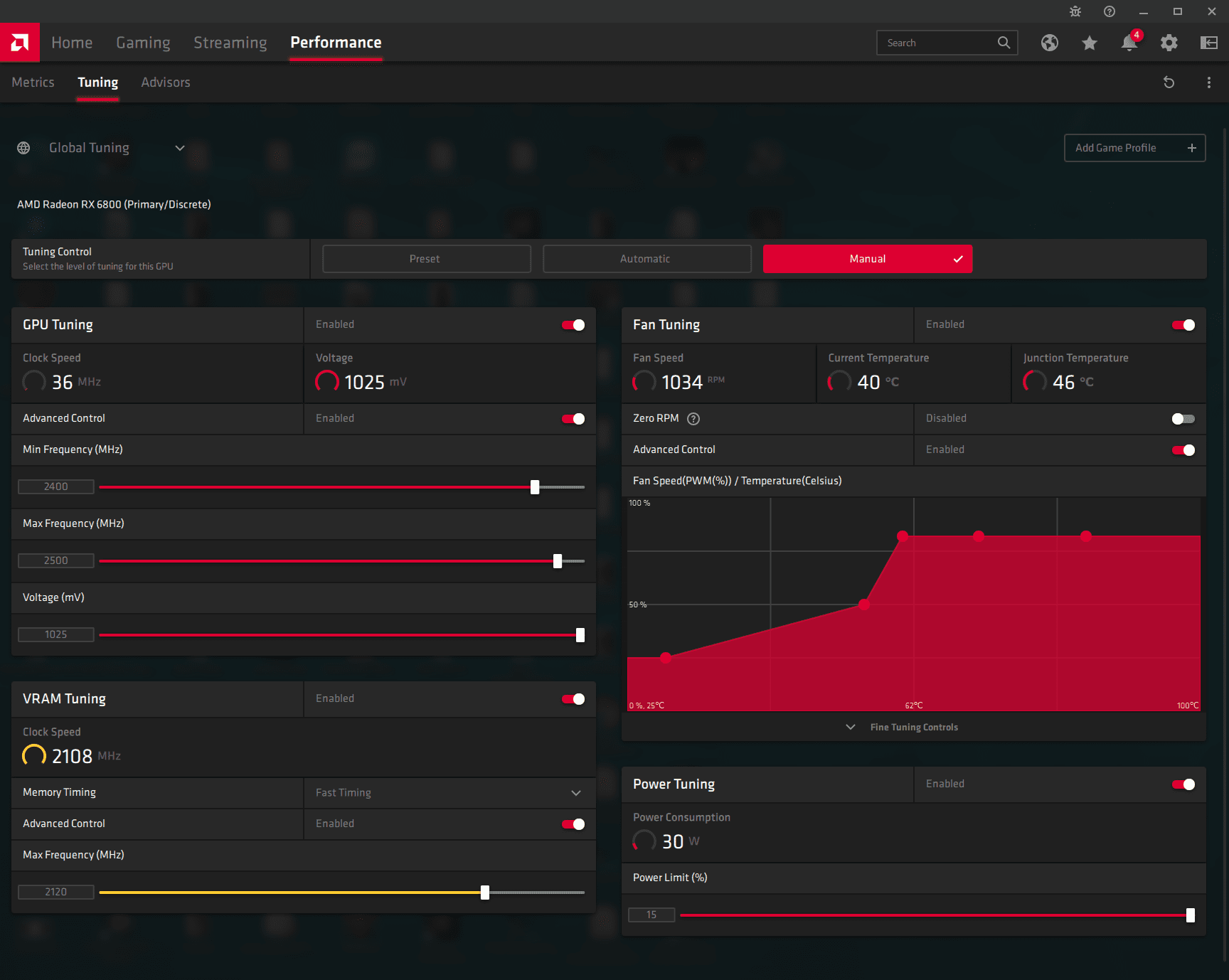
Task: Open settings gear icon
Action: point(1169,43)
